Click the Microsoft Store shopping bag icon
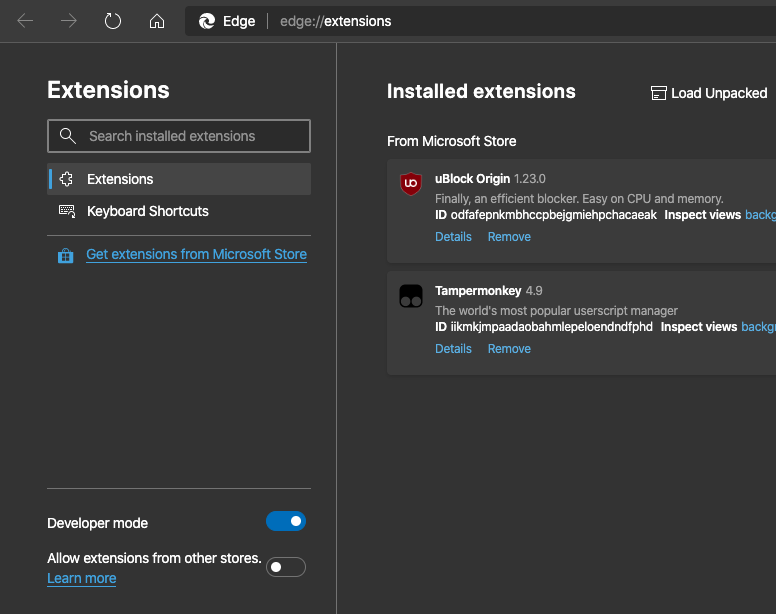The width and height of the screenshot is (776, 614). pyautogui.click(x=65, y=255)
